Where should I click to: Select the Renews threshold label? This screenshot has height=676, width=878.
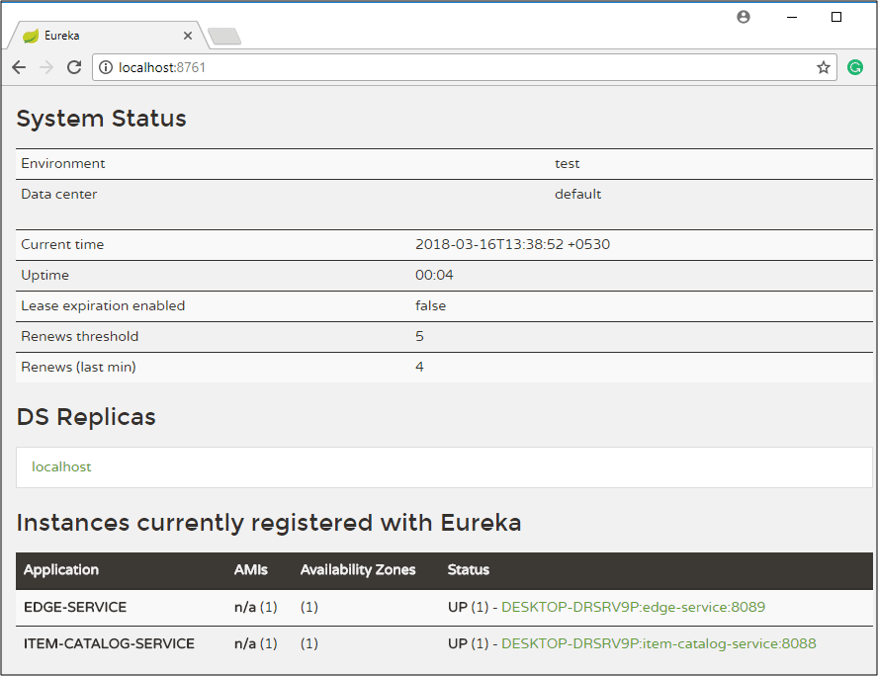[80, 337]
